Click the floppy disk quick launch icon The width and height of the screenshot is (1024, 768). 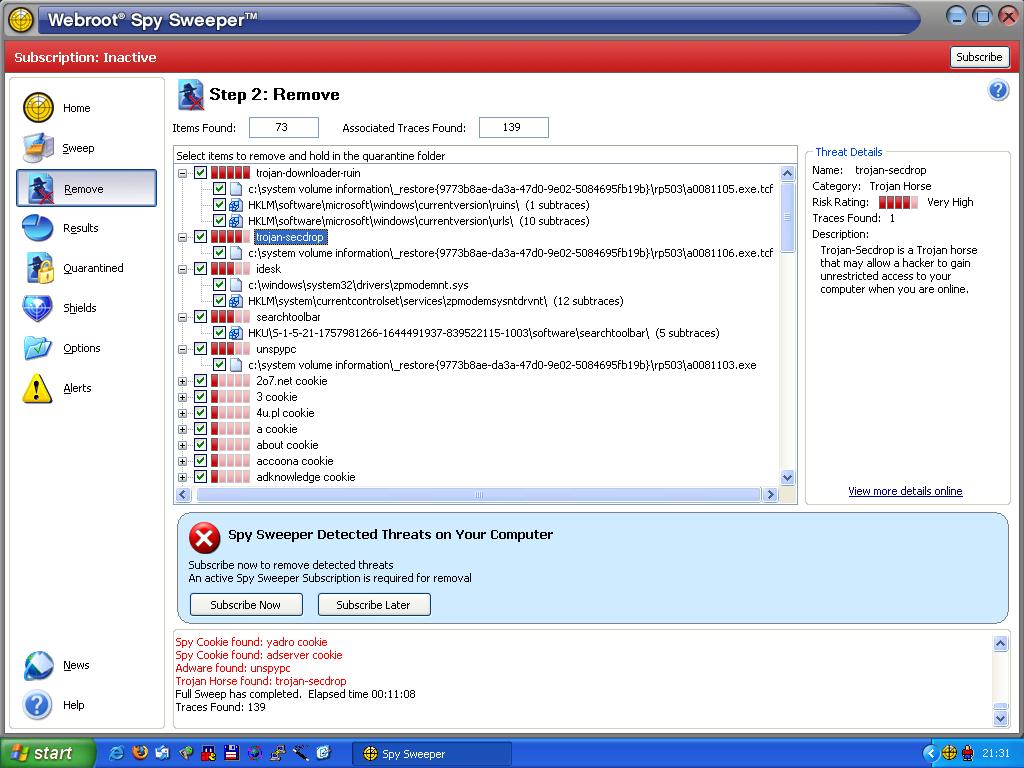(231, 753)
